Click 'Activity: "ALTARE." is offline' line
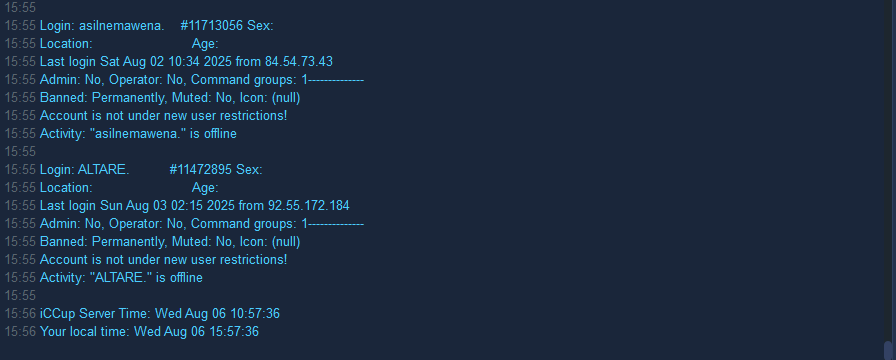 [121, 278]
